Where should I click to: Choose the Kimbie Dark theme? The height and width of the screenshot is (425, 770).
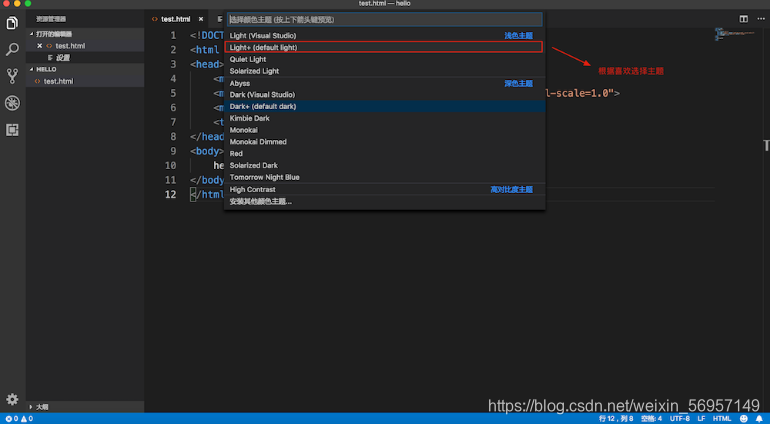tap(385, 118)
